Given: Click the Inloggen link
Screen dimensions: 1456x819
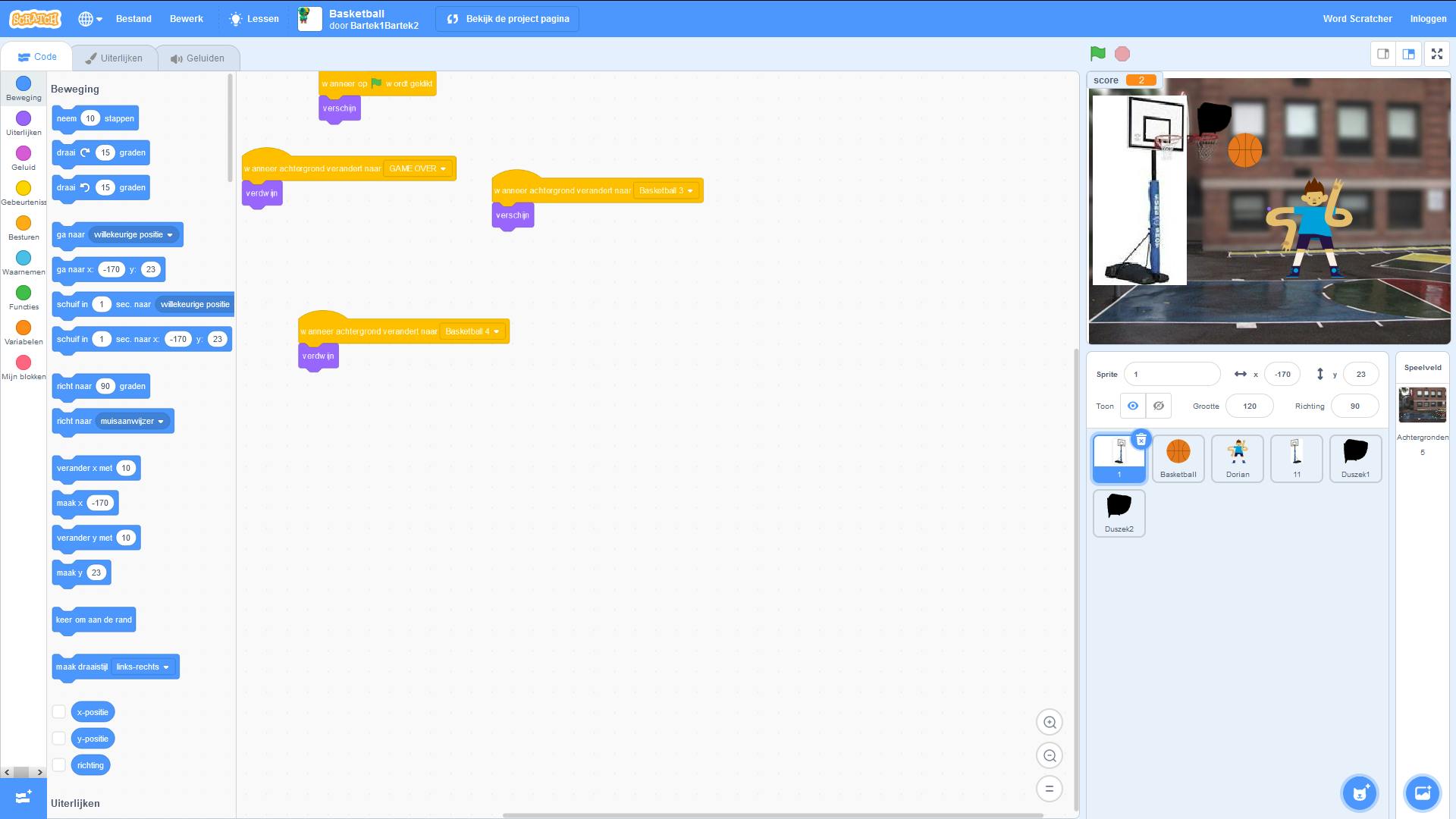Looking at the screenshot, I should (x=1428, y=19).
